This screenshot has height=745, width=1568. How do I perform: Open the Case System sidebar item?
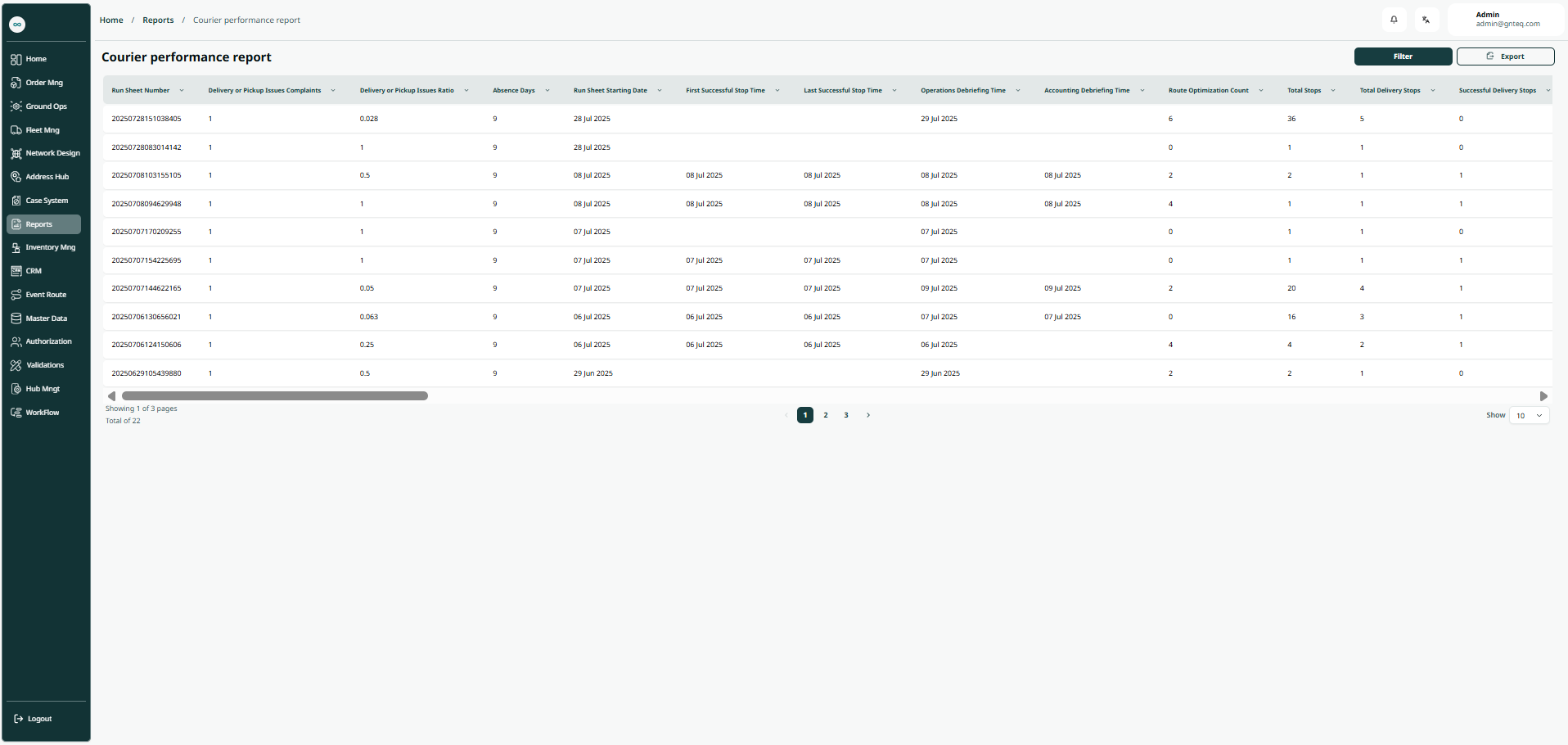click(x=16, y=201)
